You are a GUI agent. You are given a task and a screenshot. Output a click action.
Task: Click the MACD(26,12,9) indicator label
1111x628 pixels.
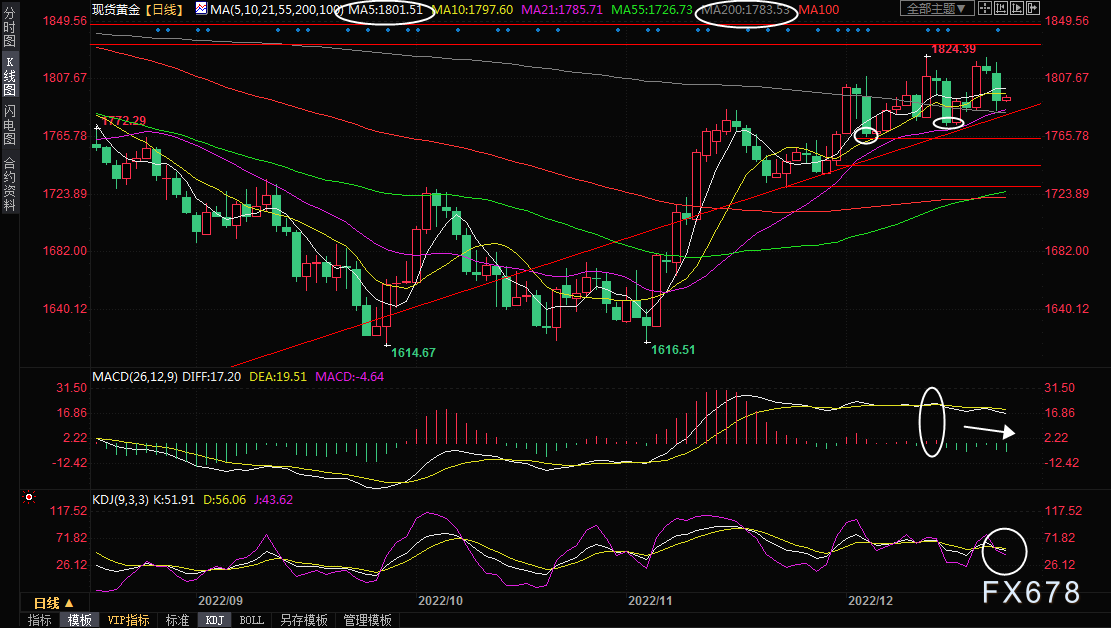[x=133, y=377]
